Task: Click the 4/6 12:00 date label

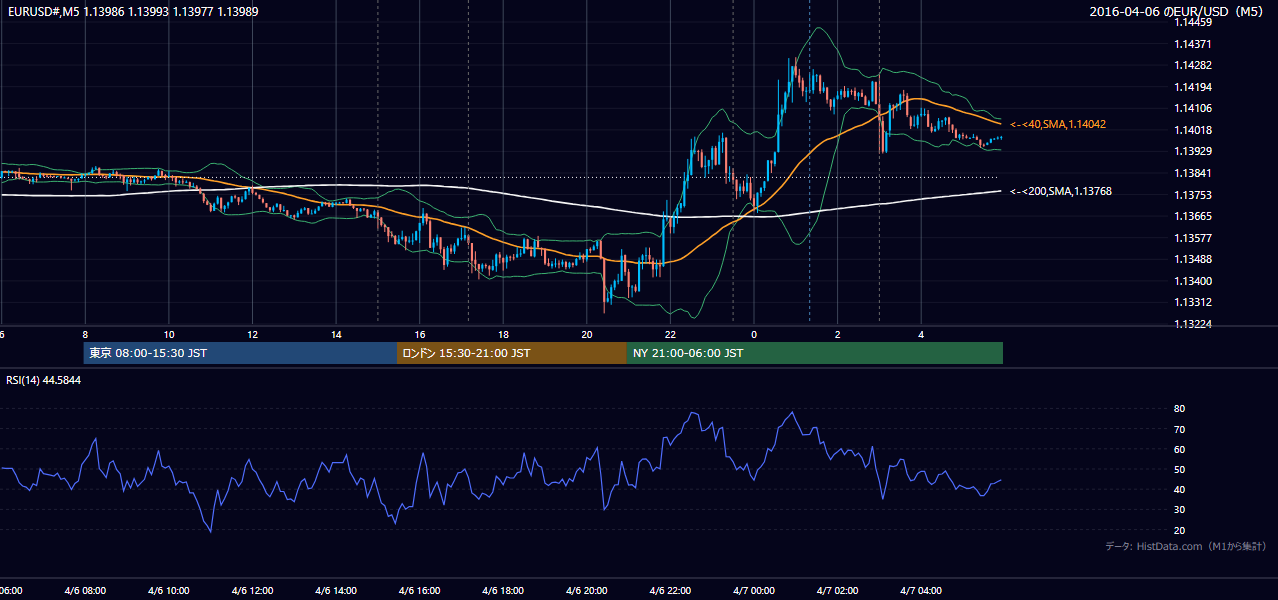Action: (x=252, y=591)
